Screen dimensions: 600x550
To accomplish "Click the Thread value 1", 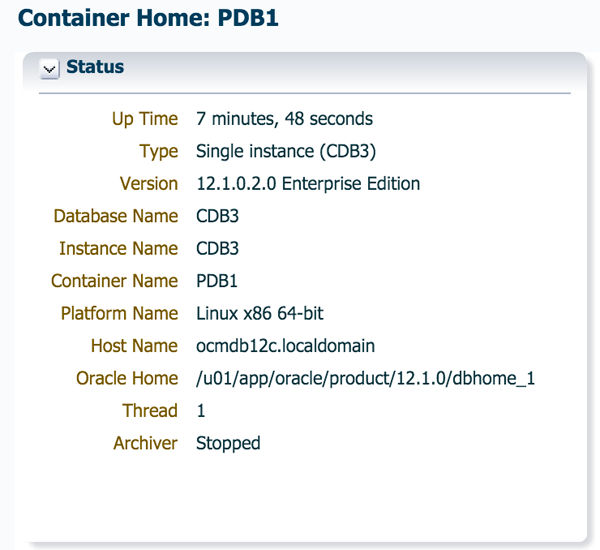I will point(201,411).
